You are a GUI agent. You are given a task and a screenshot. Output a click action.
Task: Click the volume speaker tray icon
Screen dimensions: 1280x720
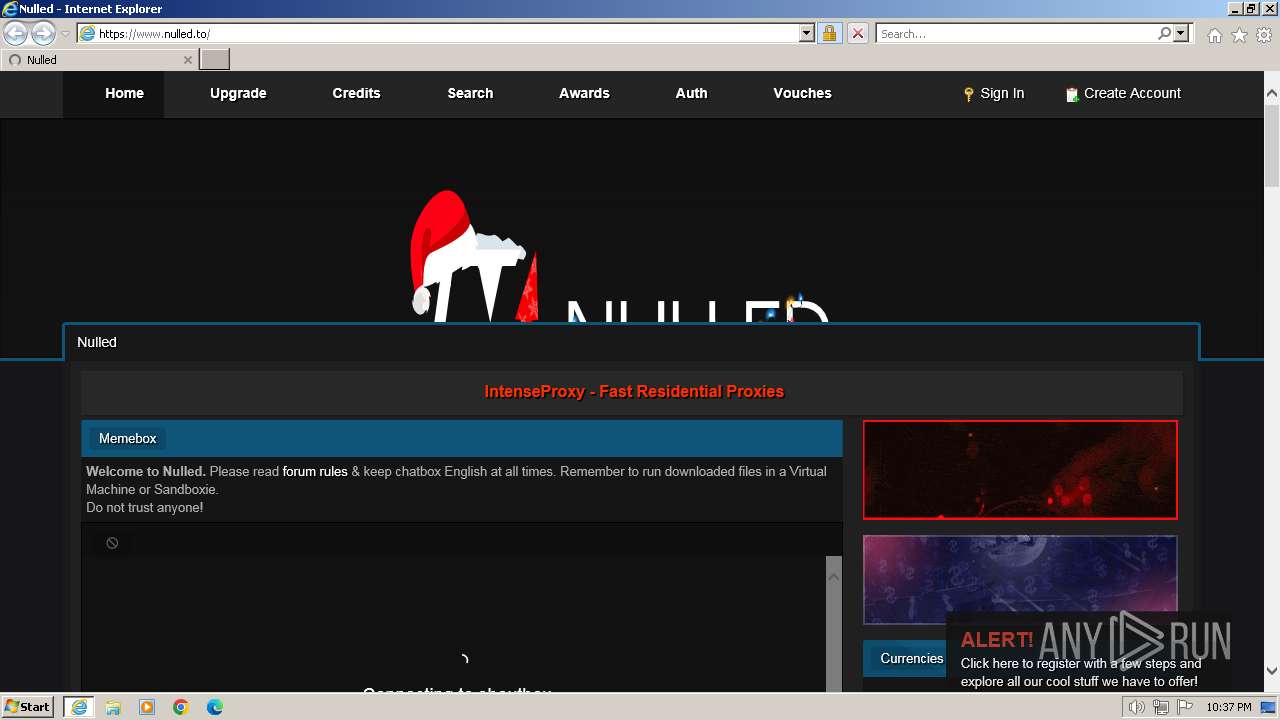(x=1136, y=707)
